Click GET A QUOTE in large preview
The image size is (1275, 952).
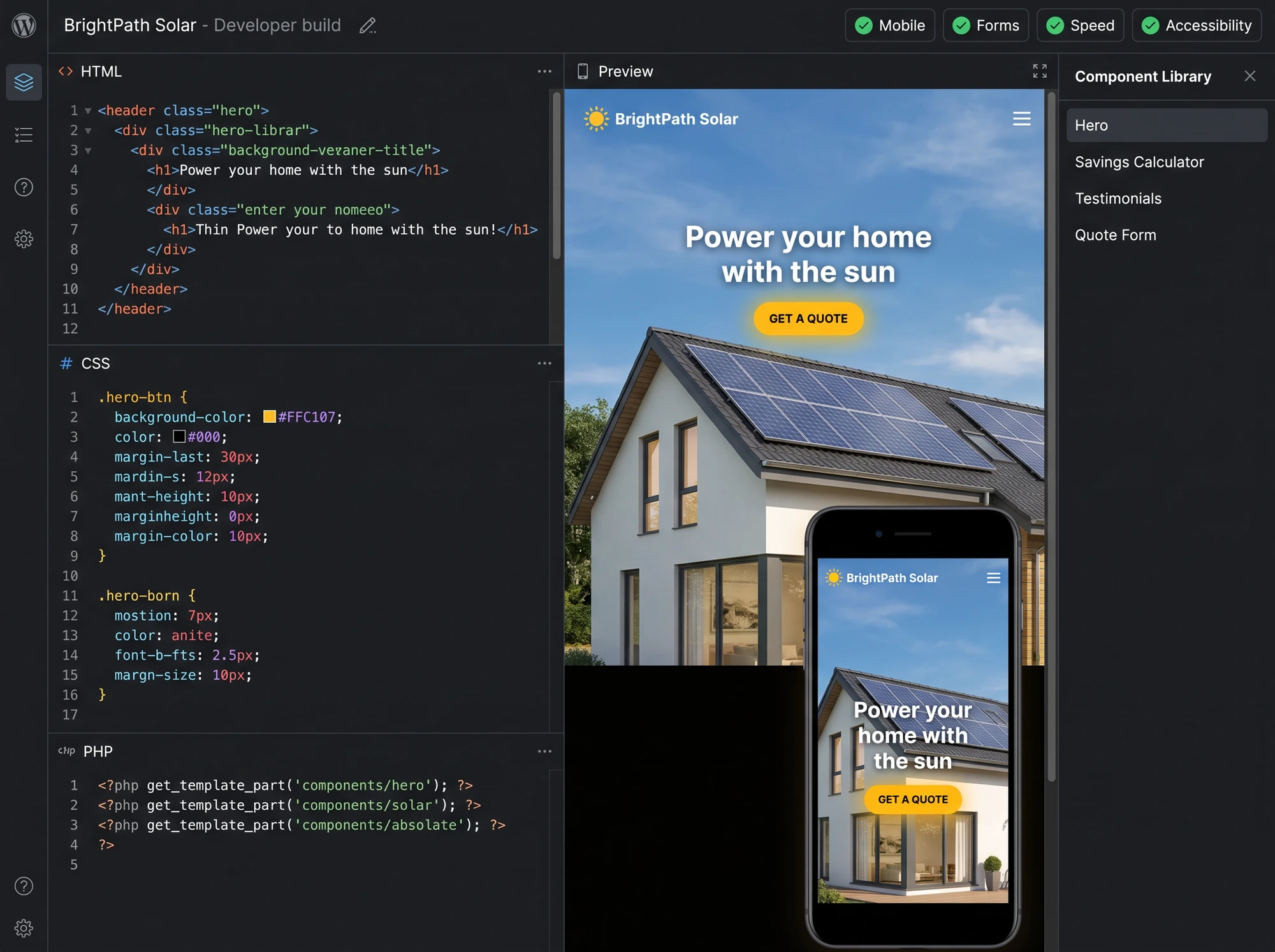(x=808, y=319)
